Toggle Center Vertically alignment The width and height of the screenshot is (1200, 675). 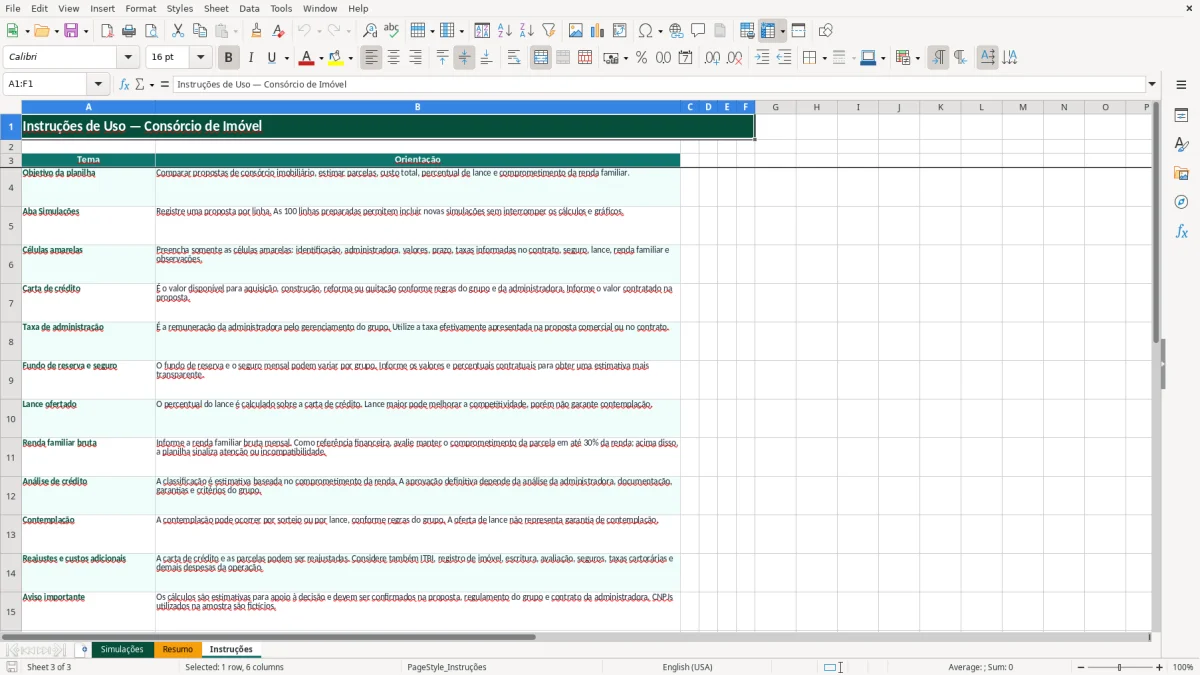[x=464, y=58]
